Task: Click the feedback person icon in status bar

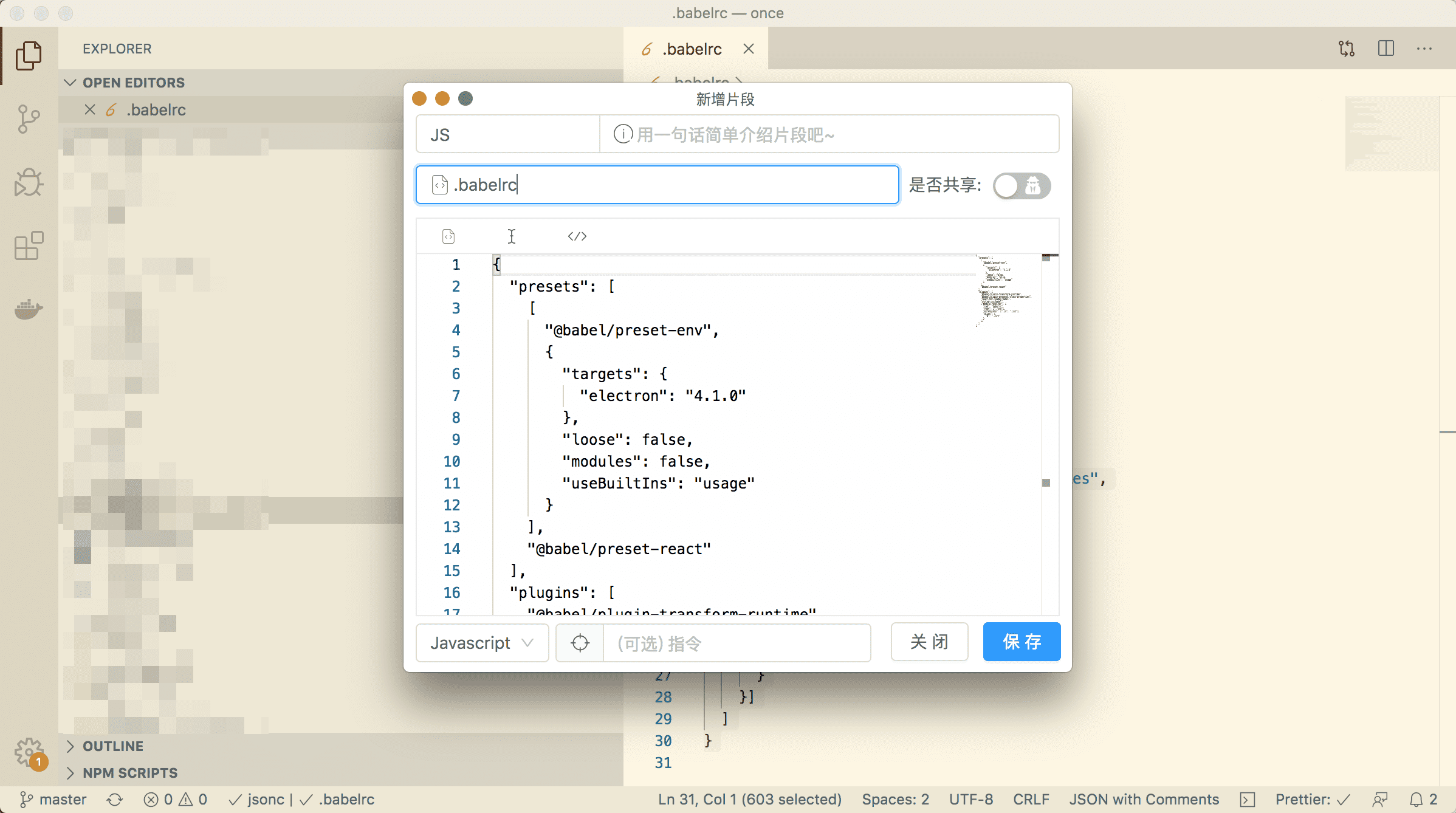Action: click(1380, 799)
